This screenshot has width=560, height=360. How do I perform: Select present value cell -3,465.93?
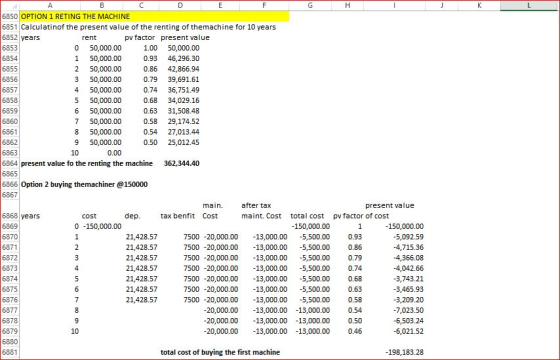408,289
